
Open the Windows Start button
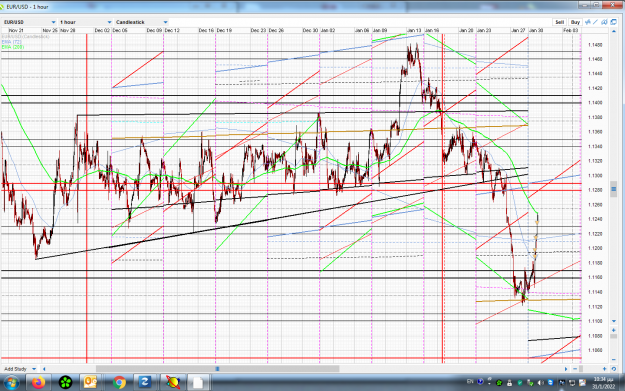[11, 383]
